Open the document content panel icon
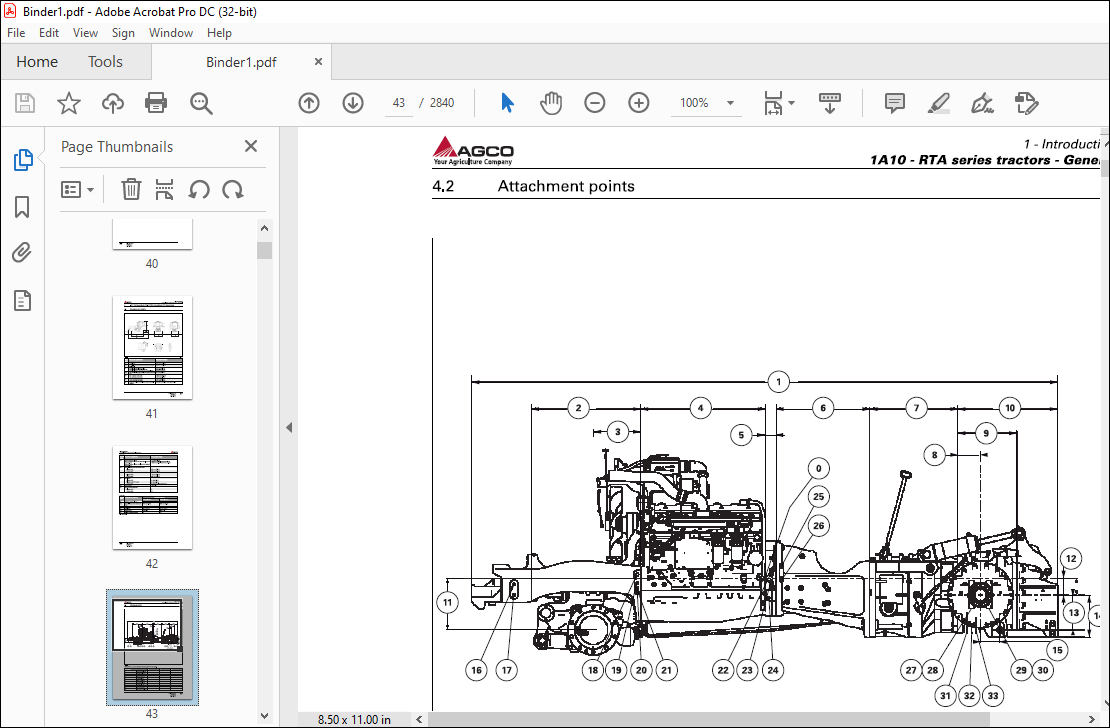 click(23, 300)
